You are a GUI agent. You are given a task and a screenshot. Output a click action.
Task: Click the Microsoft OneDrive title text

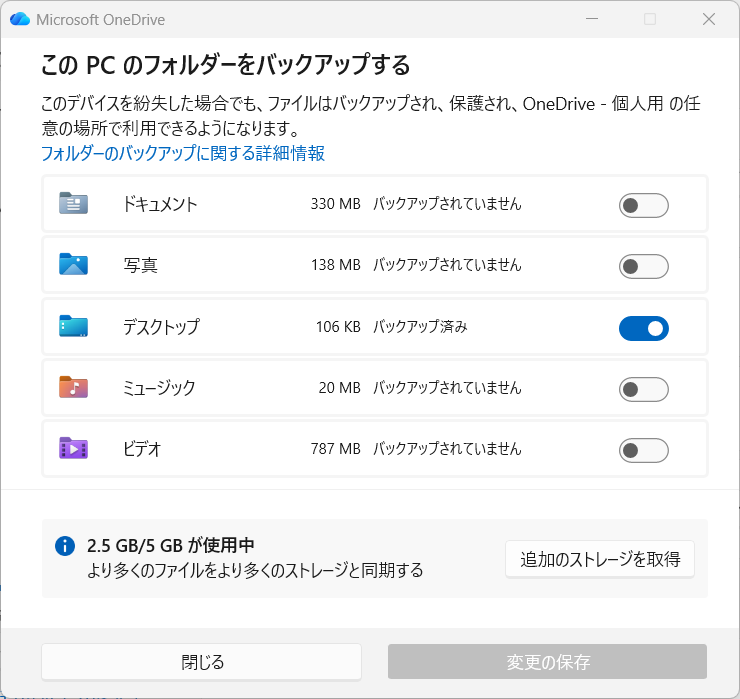coord(101,20)
